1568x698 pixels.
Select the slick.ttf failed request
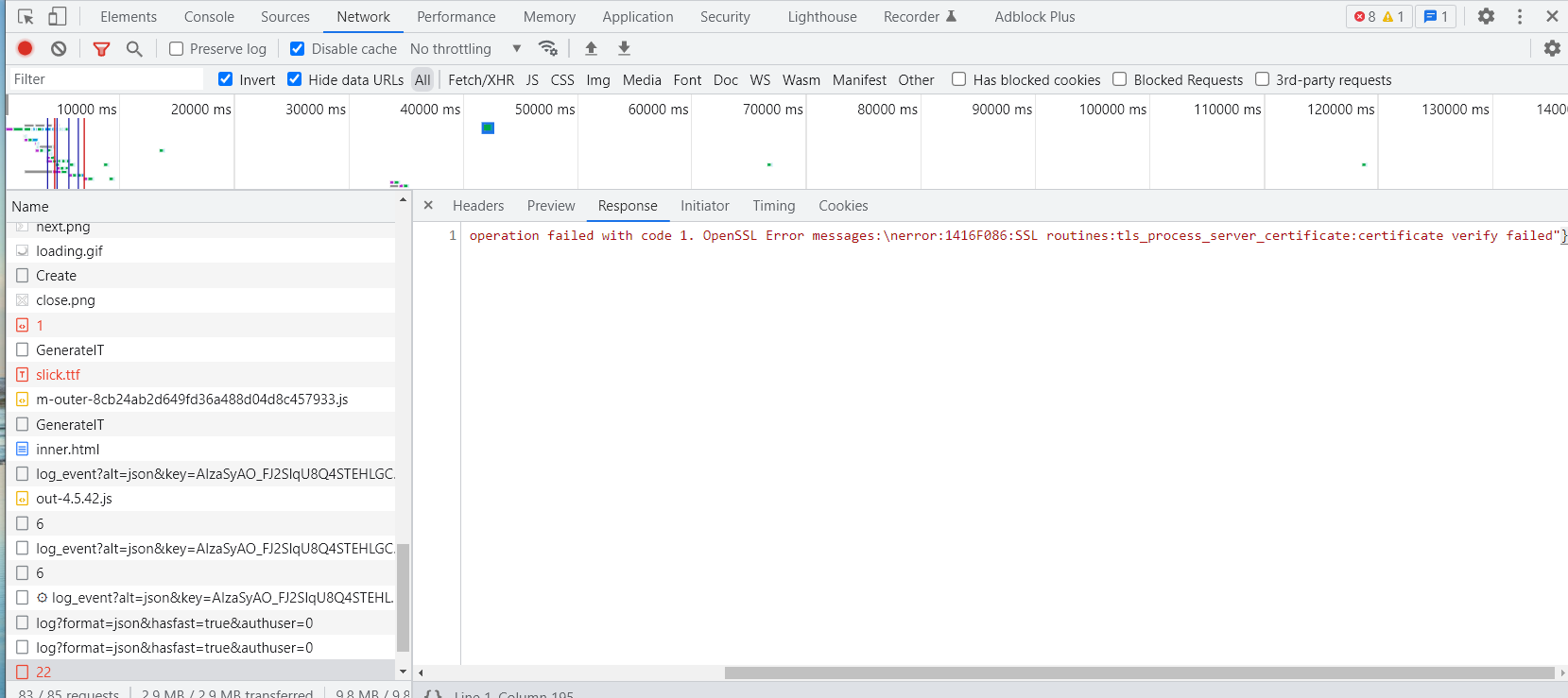coord(58,375)
